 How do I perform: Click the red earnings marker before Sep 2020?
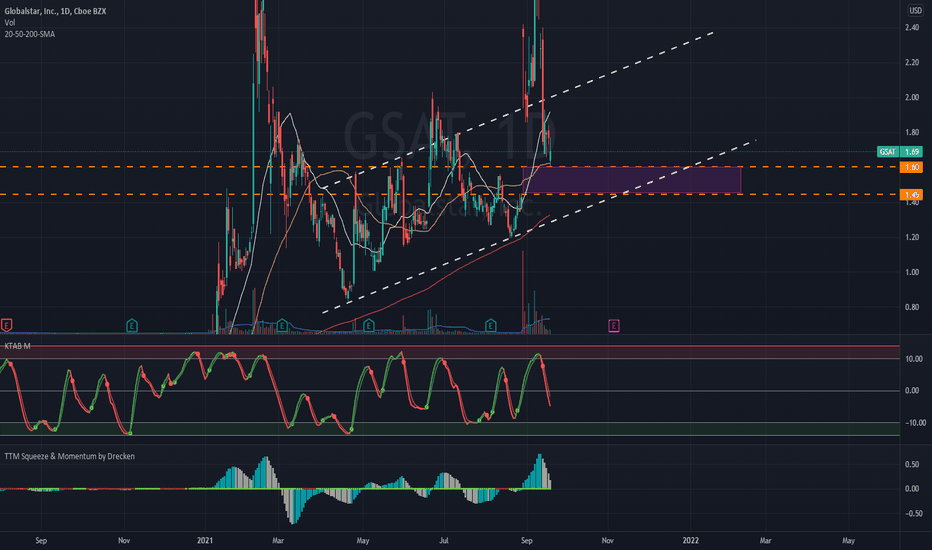[7, 325]
